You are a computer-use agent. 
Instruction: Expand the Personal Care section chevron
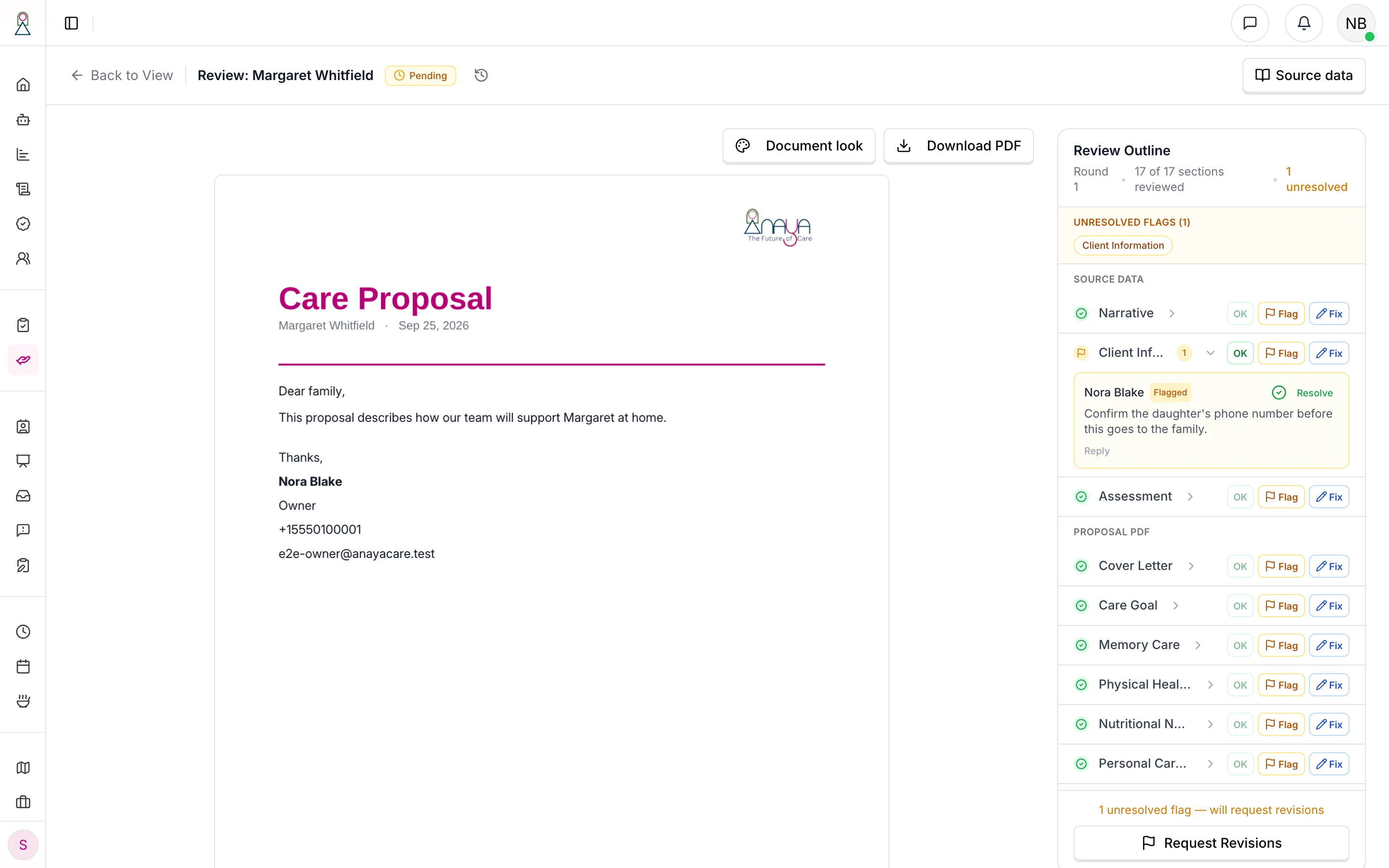pos(1210,765)
